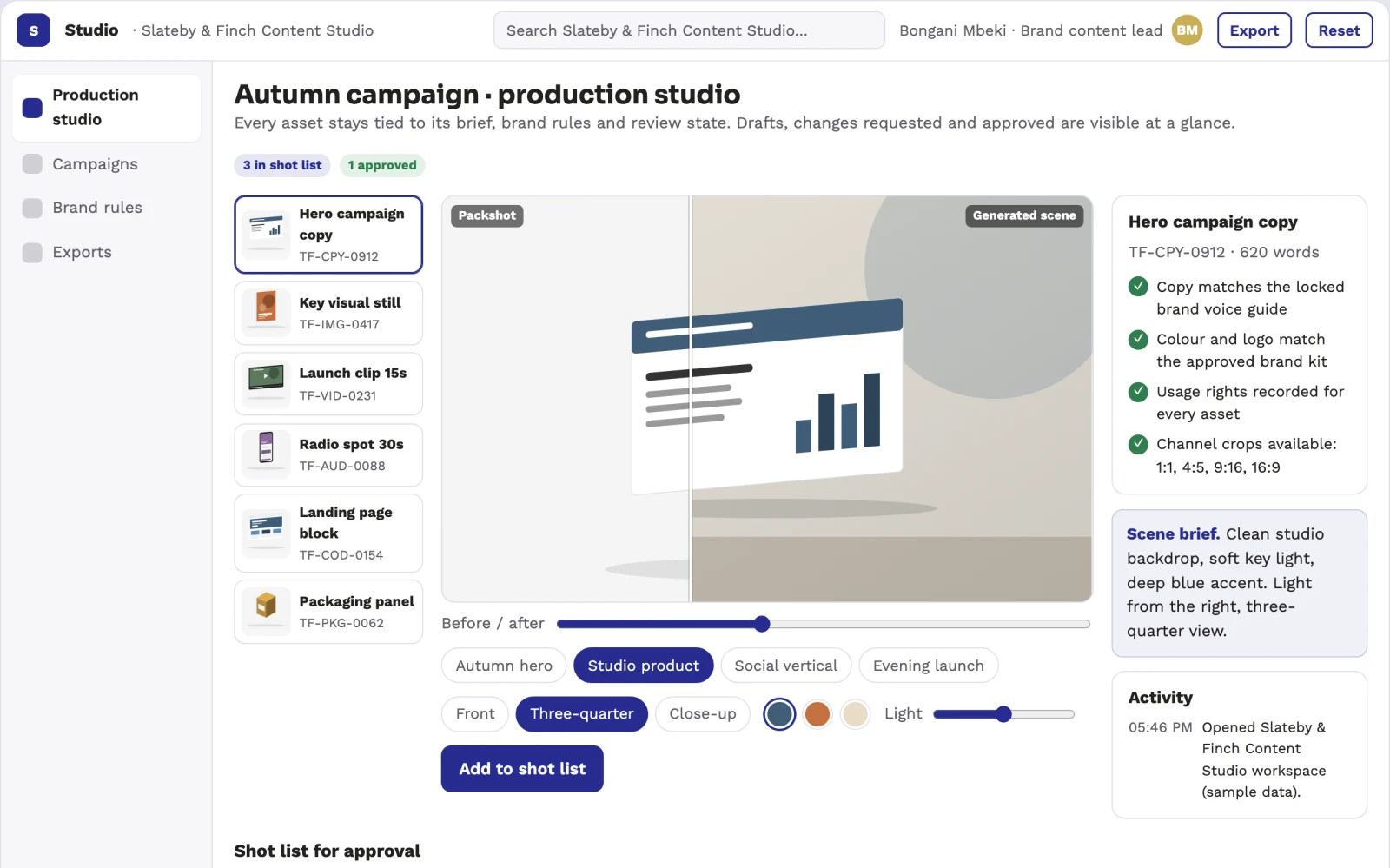Image resolution: width=1390 pixels, height=868 pixels.
Task: Select the Key visual still asset icon
Action: (x=266, y=313)
